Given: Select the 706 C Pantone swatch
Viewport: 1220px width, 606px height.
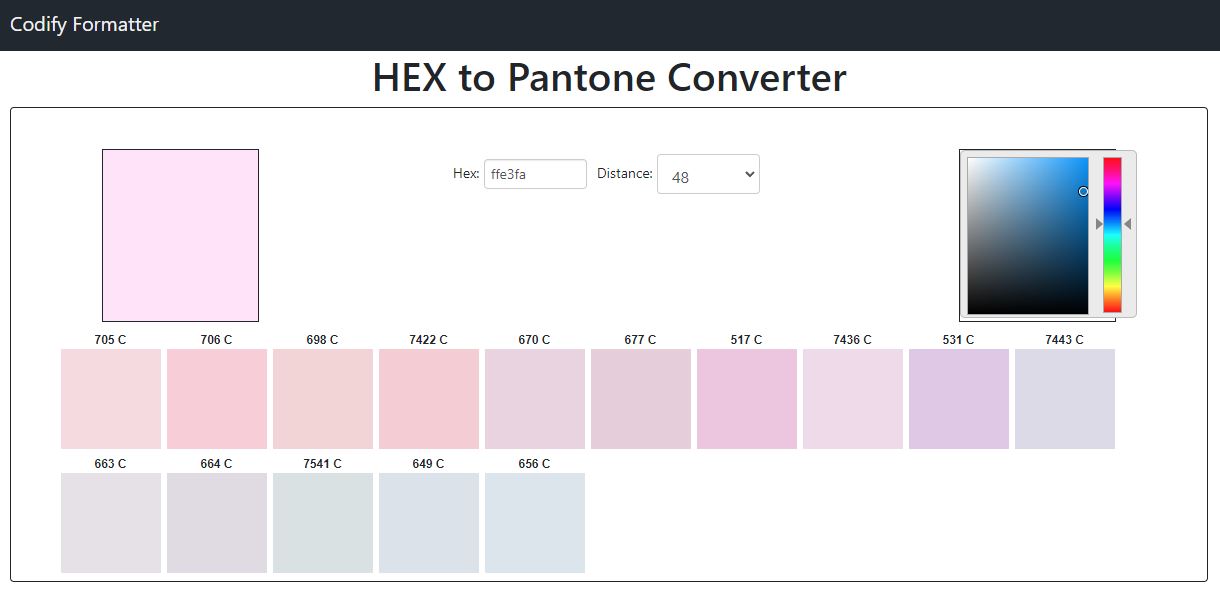Looking at the screenshot, I should point(217,399).
